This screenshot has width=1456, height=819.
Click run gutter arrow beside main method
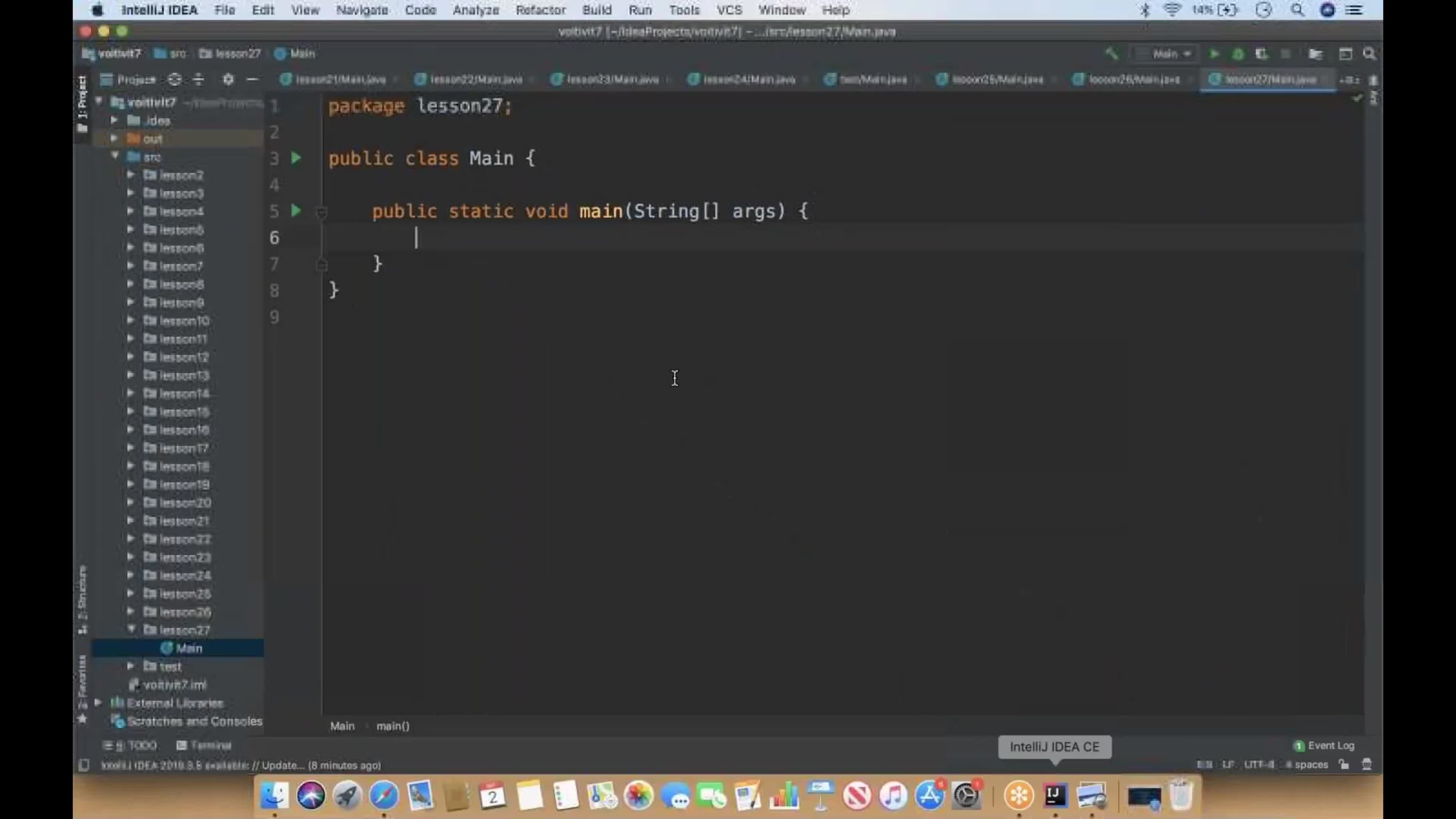(296, 211)
